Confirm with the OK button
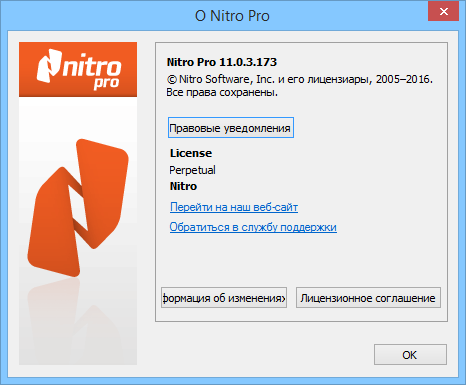Screen dimensions: 466x385 coord(410,355)
